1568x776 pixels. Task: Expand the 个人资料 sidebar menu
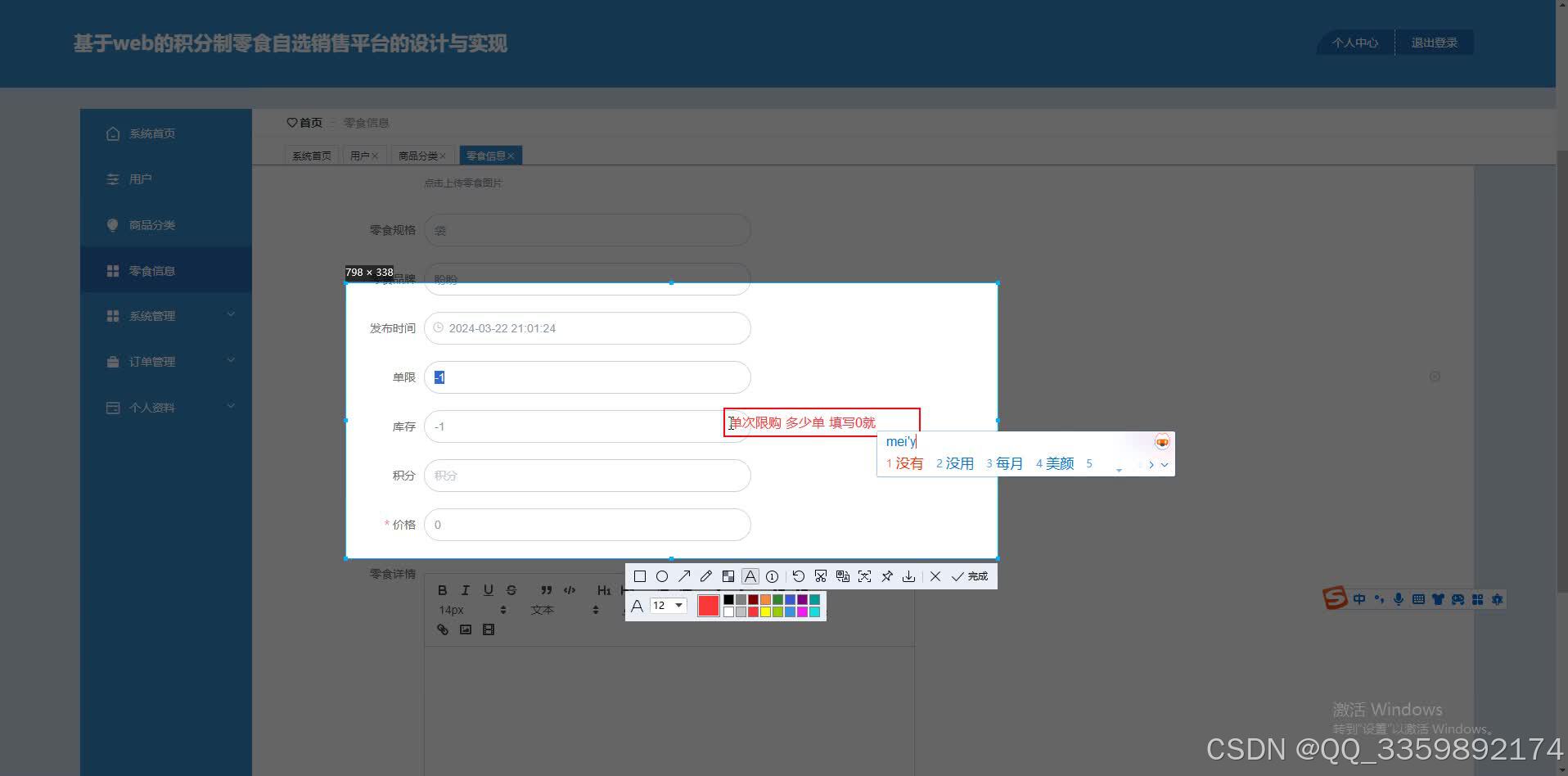click(166, 408)
